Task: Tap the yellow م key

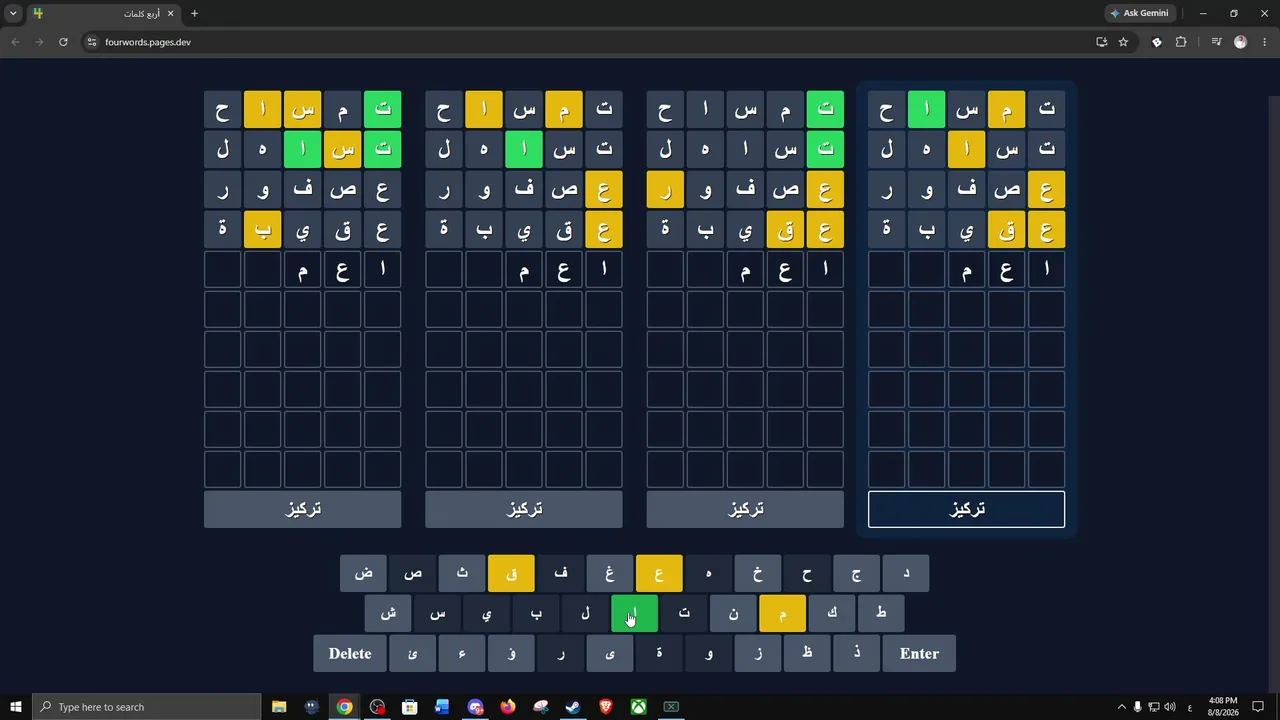Action: (x=782, y=613)
